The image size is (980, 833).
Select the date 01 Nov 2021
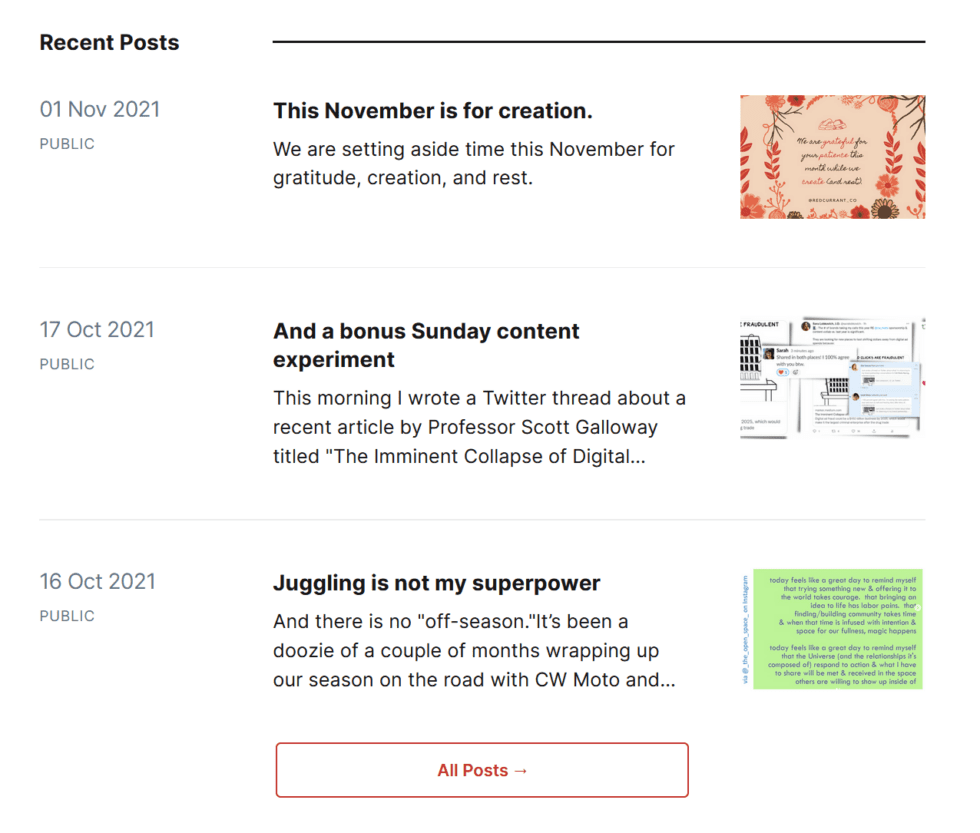(x=100, y=109)
